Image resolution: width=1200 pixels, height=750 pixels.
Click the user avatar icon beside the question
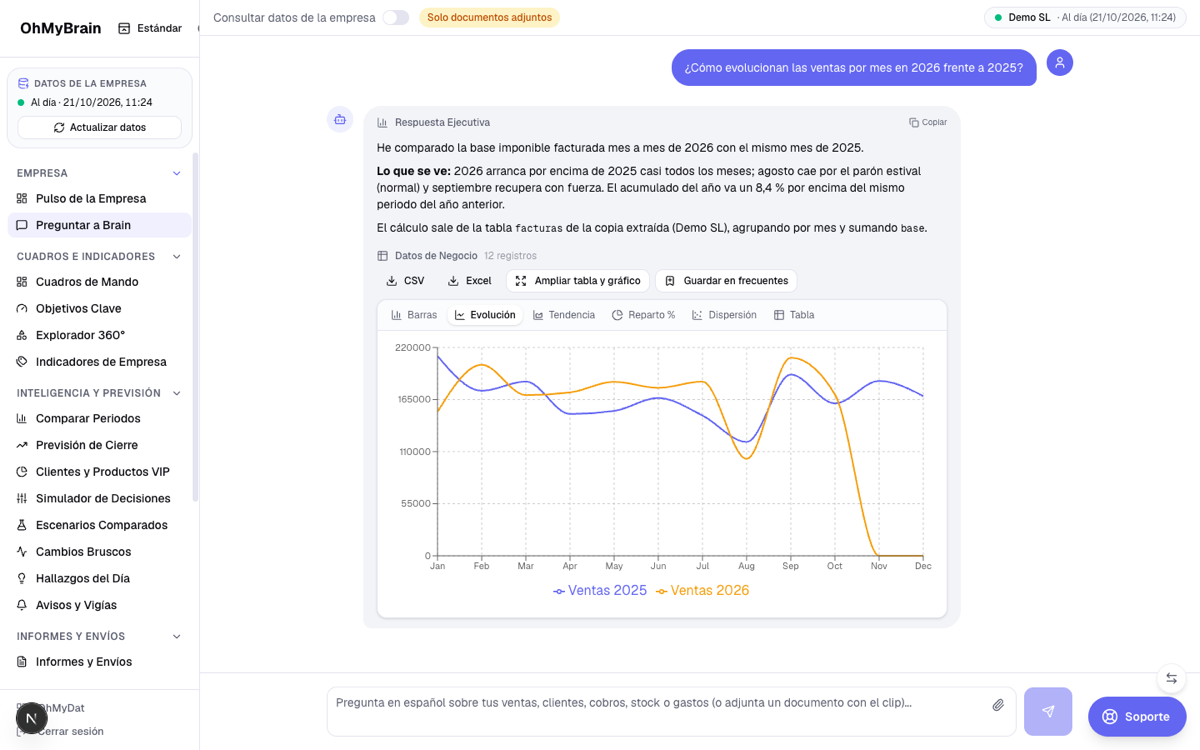point(1060,63)
